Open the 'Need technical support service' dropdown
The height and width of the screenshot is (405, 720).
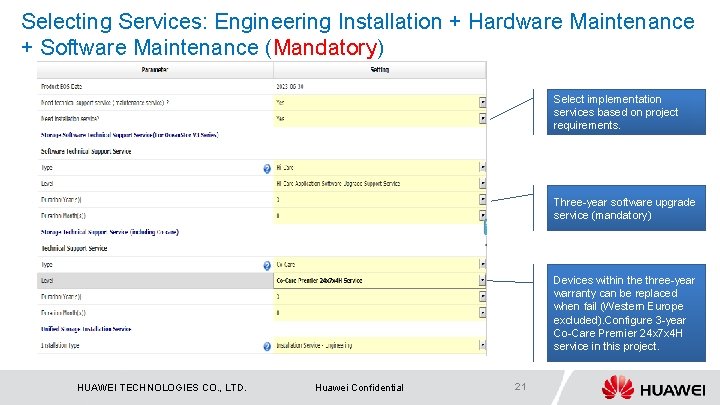click(x=482, y=103)
